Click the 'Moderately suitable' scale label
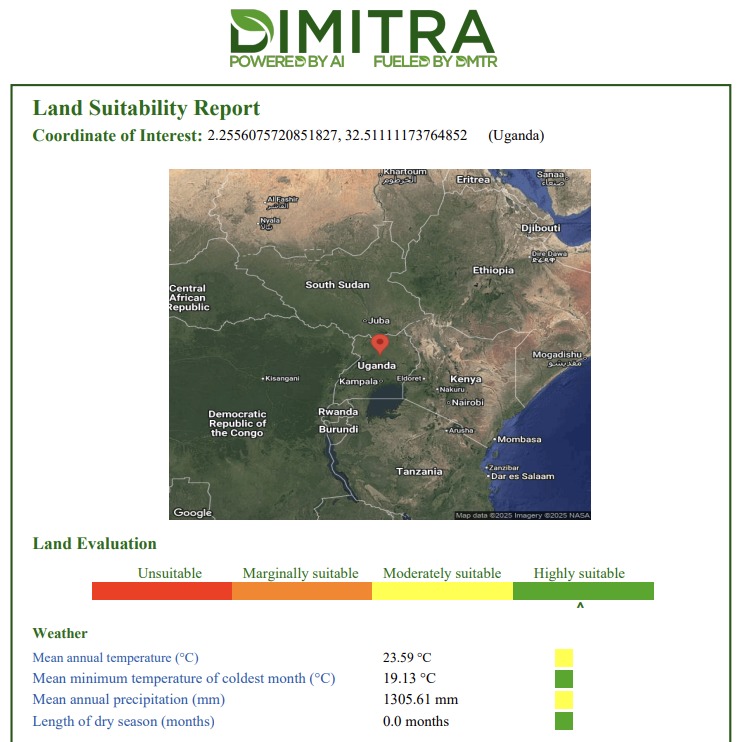This screenshot has width=751, height=742. (x=442, y=573)
